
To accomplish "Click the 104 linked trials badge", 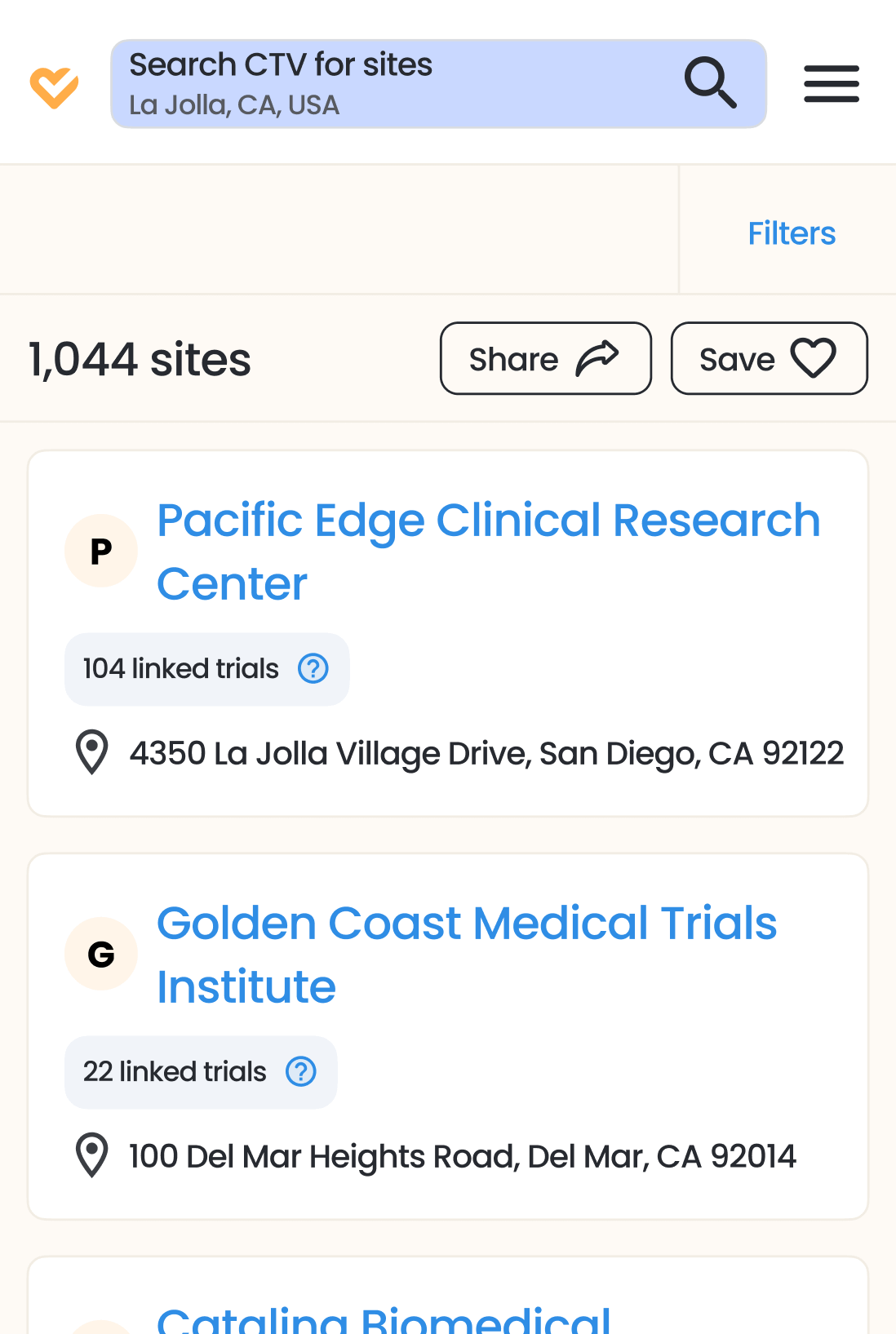I will 181,669.
